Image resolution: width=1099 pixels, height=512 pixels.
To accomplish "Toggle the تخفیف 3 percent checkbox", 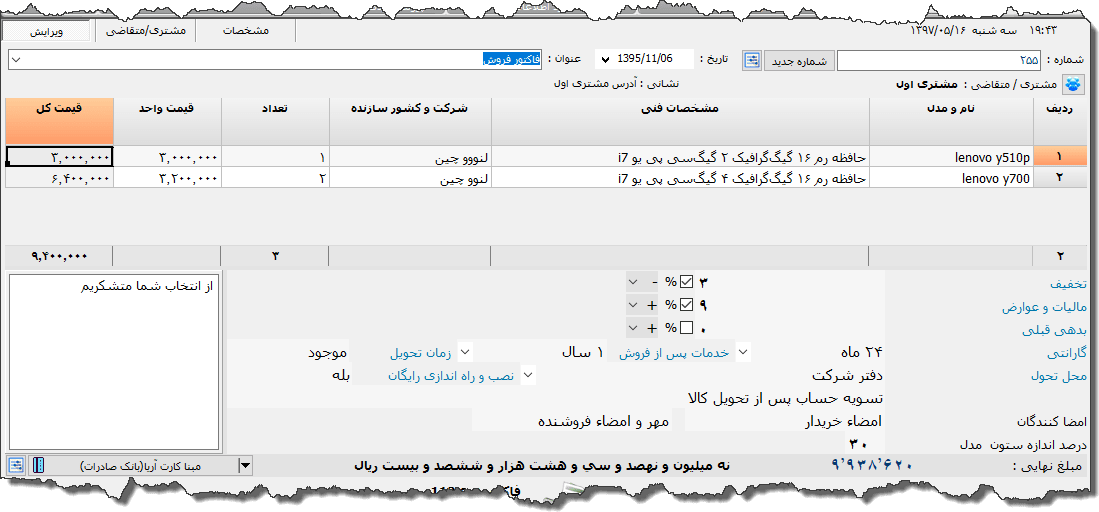I will 686,281.
